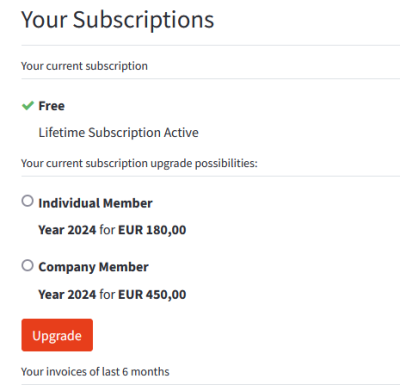This screenshot has width=400, height=385.
Task: Click the word 'for' in Company Member price
Action: [x=107, y=295]
